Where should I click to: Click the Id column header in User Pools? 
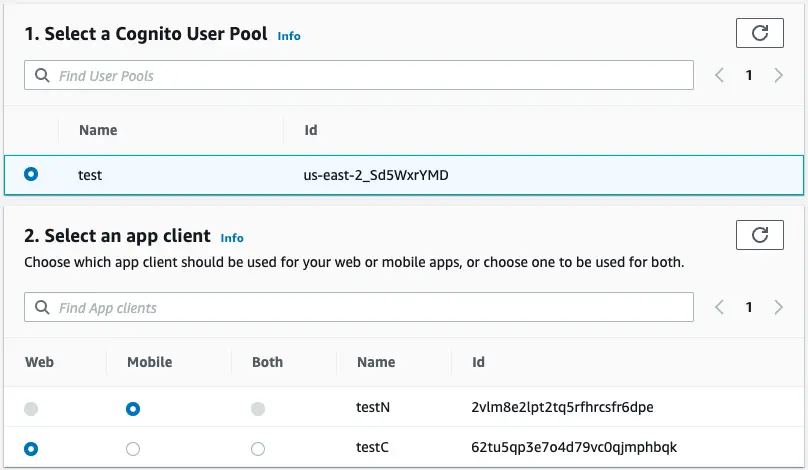coord(310,130)
